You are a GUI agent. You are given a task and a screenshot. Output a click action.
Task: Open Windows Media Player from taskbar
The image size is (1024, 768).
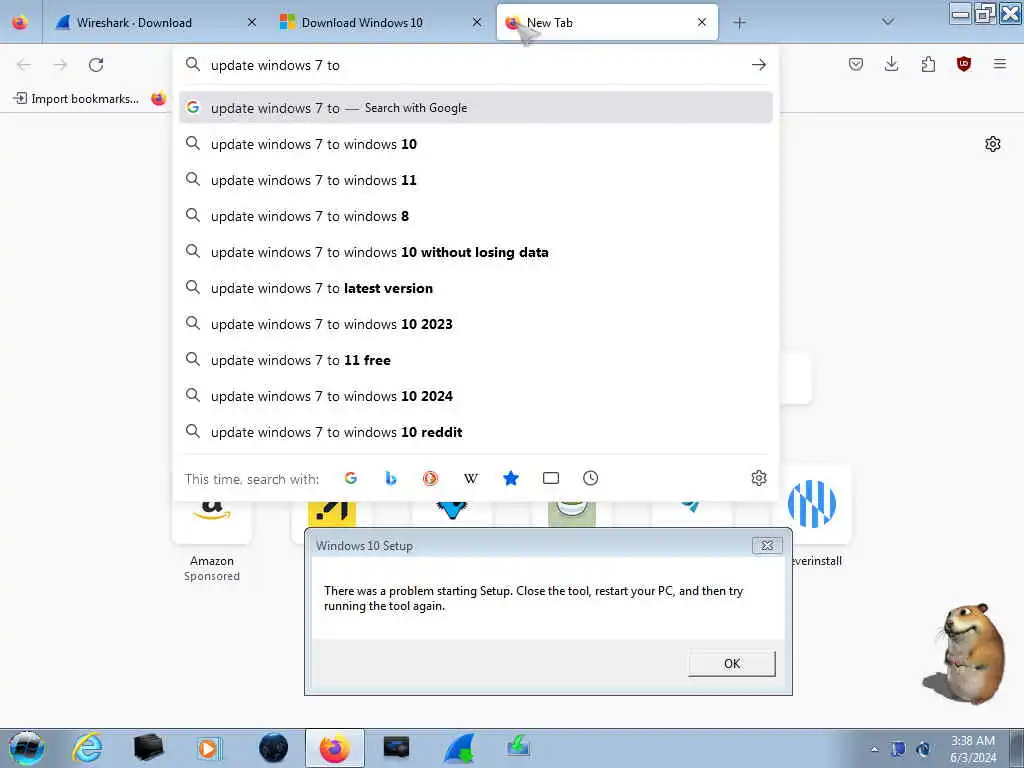pyautogui.click(x=209, y=748)
